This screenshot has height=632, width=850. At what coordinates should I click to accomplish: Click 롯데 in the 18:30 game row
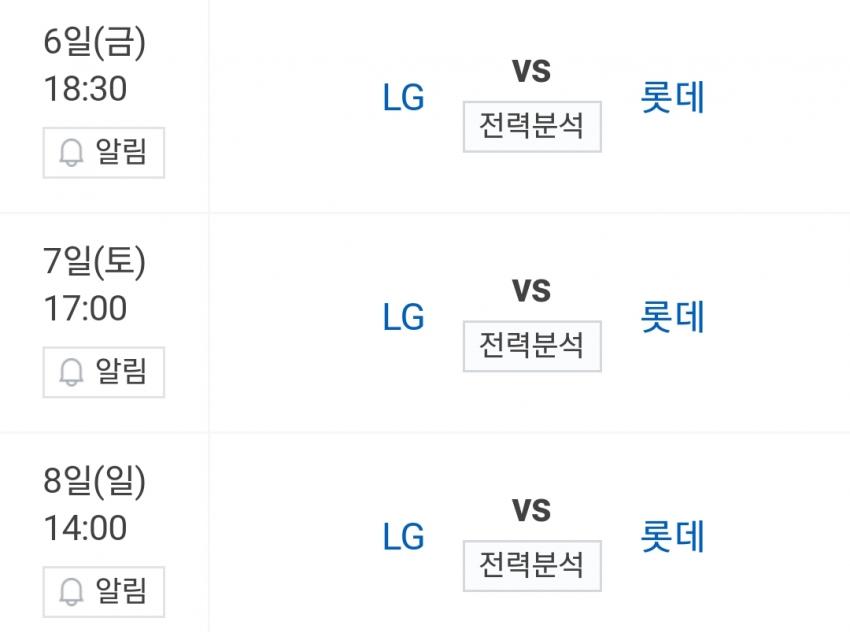click(673, 98)
